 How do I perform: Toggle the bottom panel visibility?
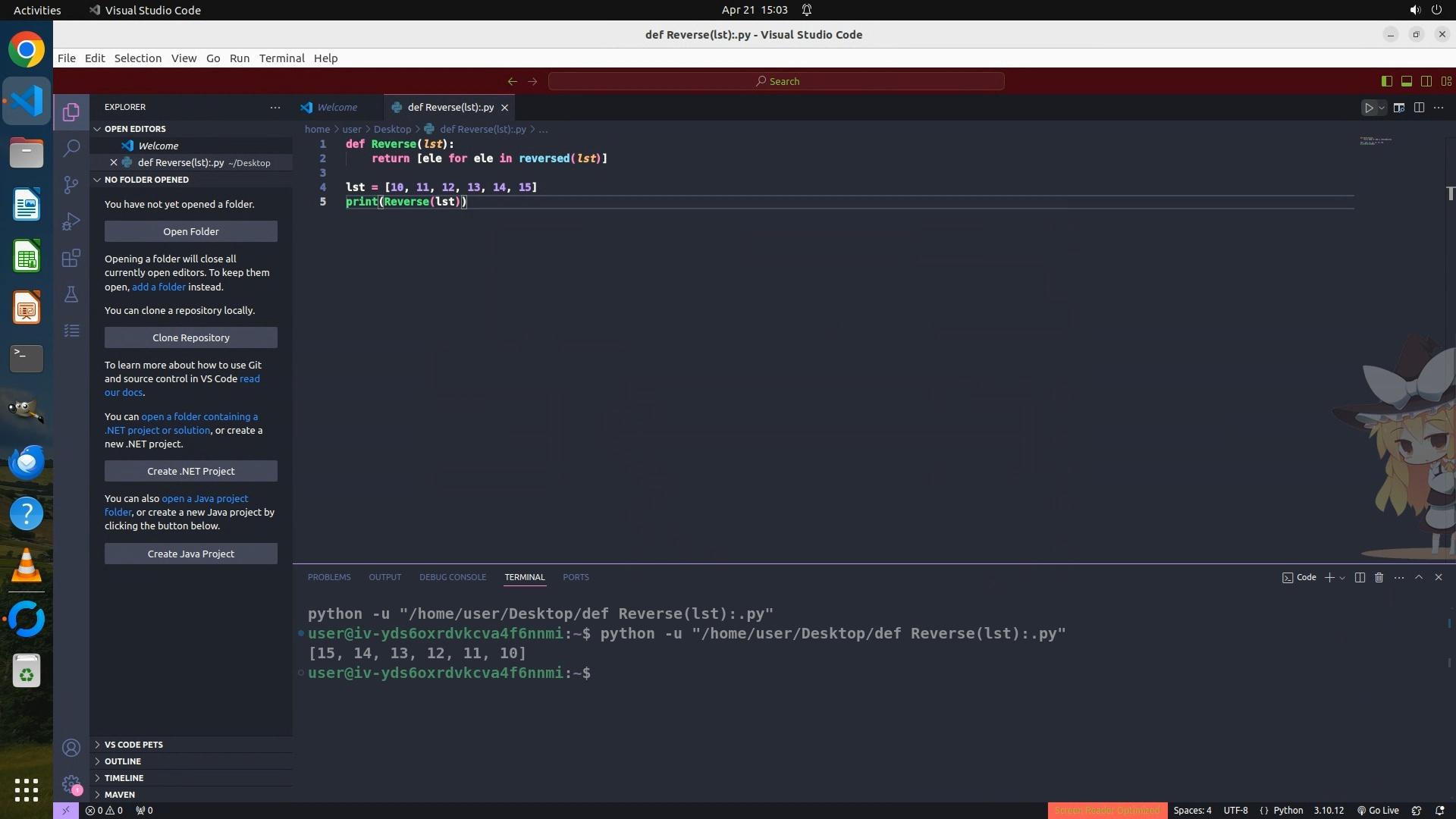[1406, 81]
